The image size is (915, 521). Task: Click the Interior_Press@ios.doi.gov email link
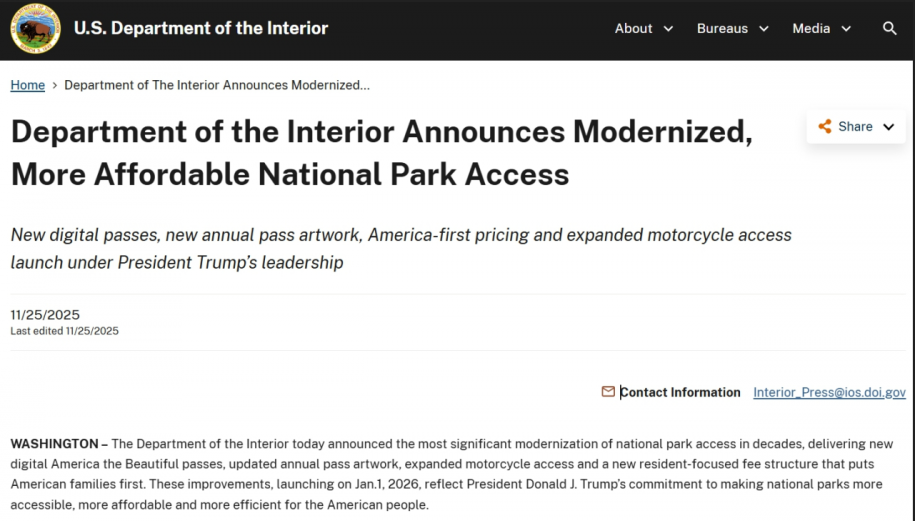[x=829, y=393]
